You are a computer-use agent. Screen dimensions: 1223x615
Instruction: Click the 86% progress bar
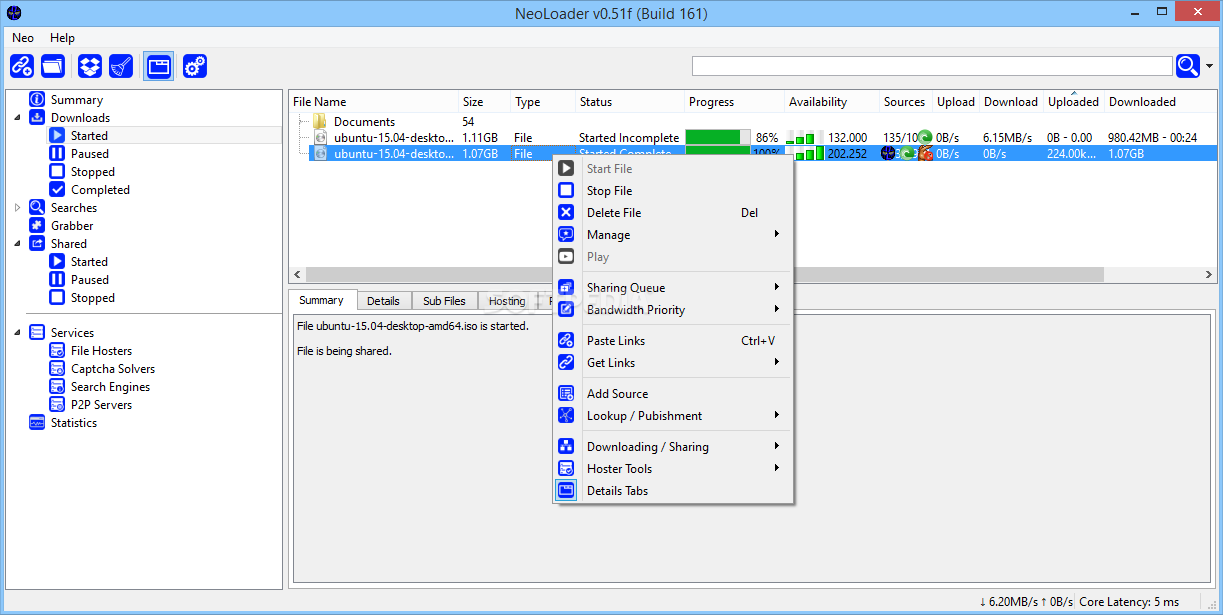point(717,138)
